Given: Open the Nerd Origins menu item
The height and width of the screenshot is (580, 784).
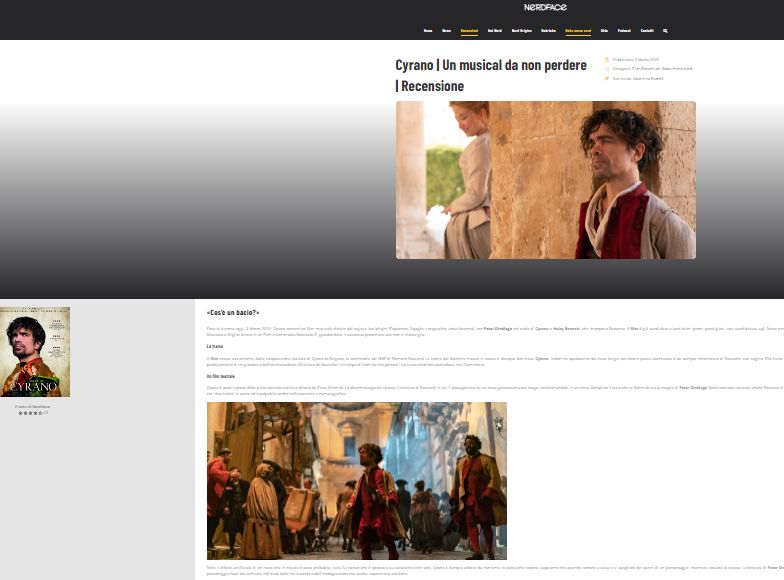Looking at the screenshot, I should pyautogui.click(x=522, y=30).
